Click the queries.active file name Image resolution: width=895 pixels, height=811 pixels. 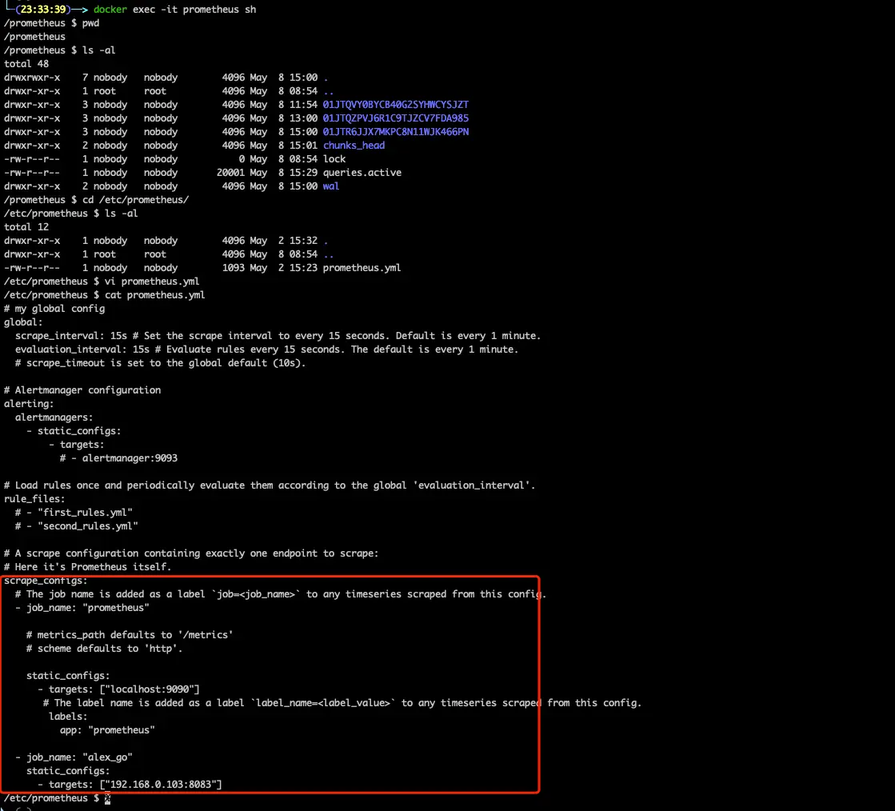coord(362,172)
